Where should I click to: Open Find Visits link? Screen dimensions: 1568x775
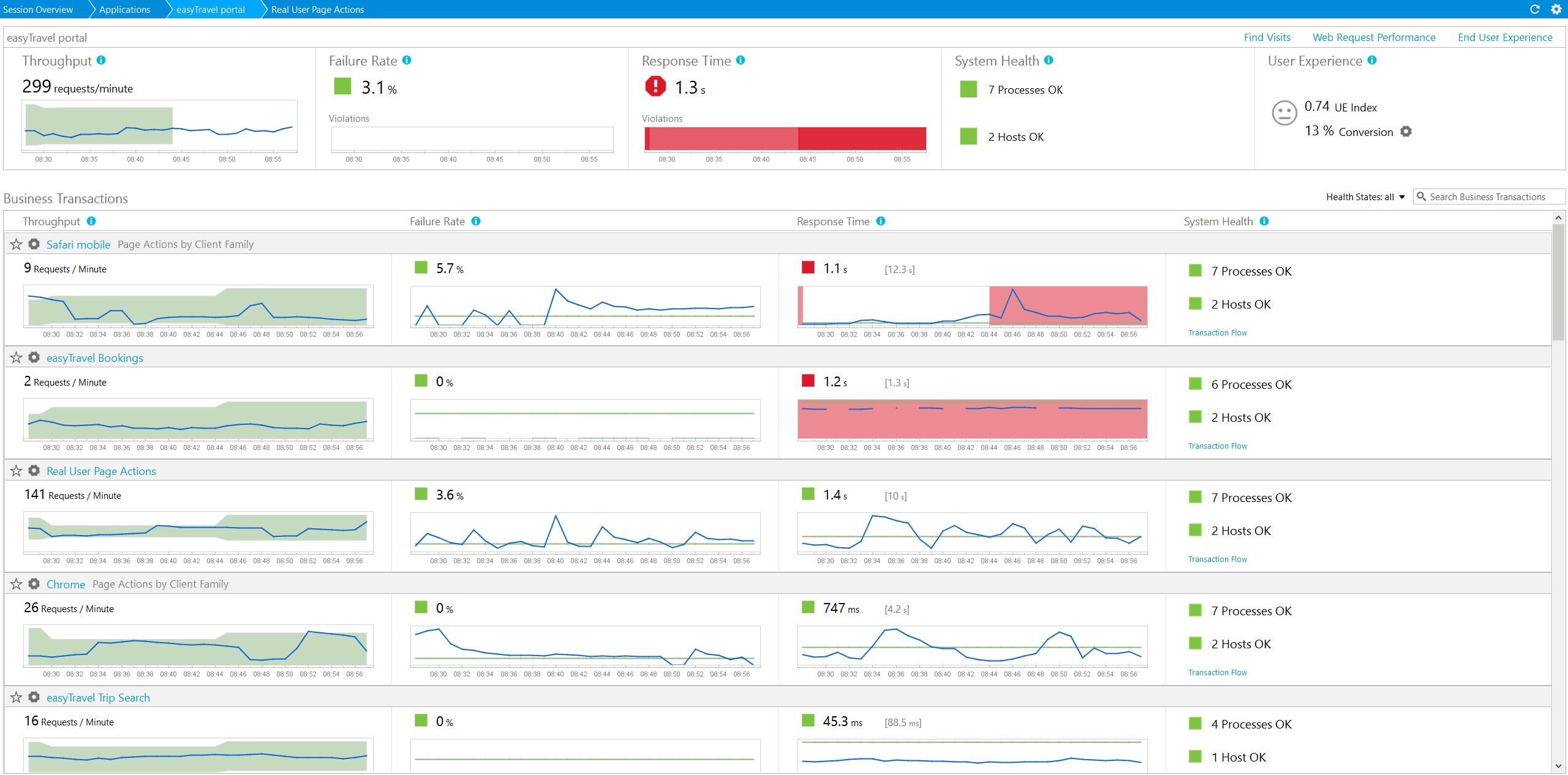[1267, 37]
